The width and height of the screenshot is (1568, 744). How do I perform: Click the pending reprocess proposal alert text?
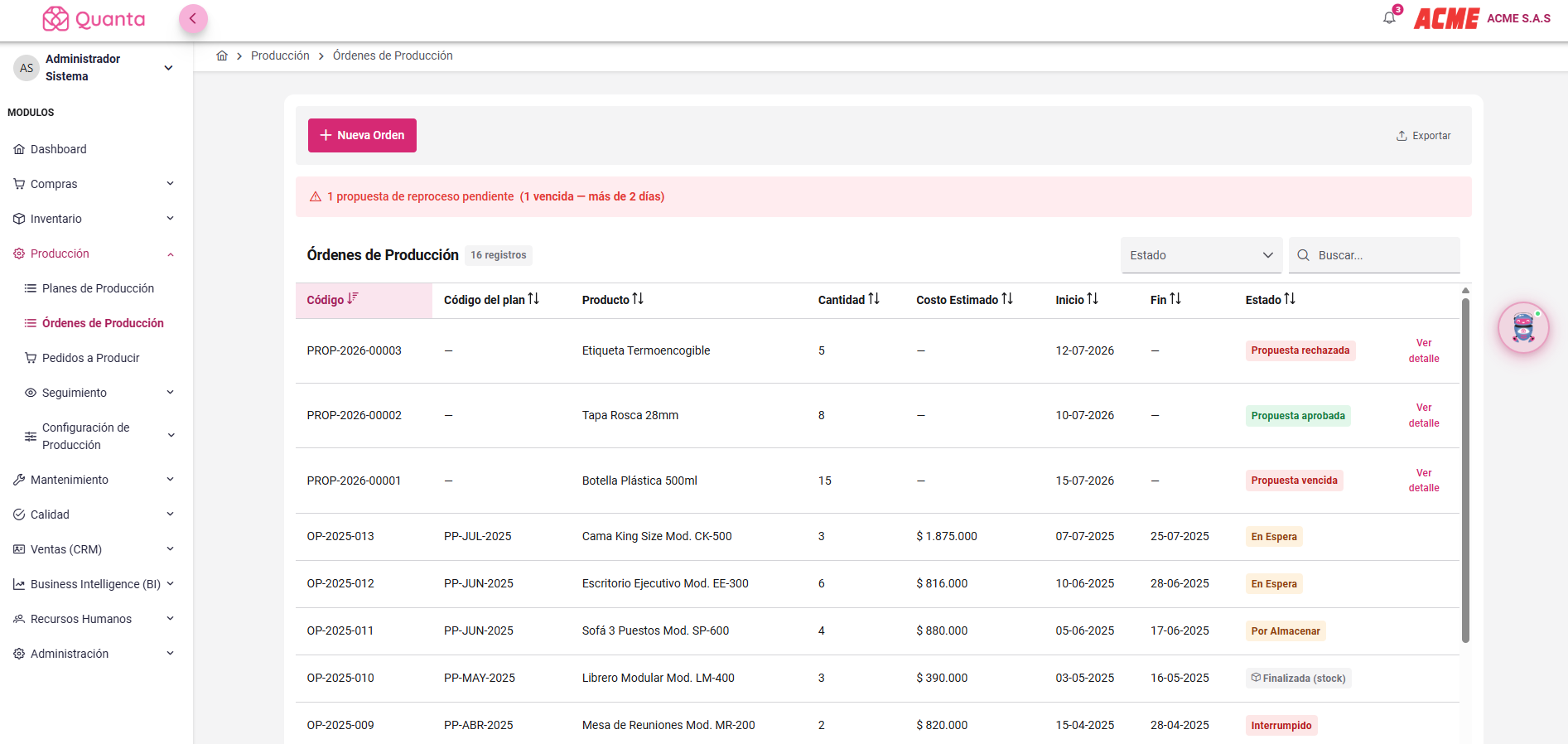coord(495,196)
